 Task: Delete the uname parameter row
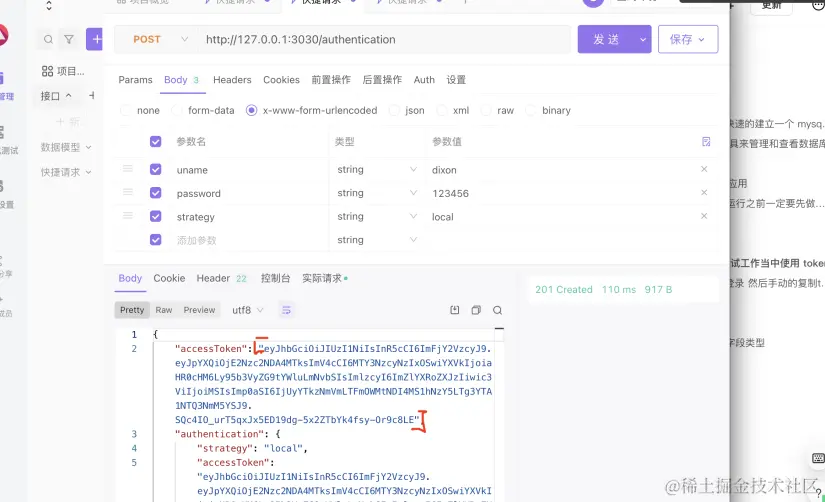click(704, 169)
